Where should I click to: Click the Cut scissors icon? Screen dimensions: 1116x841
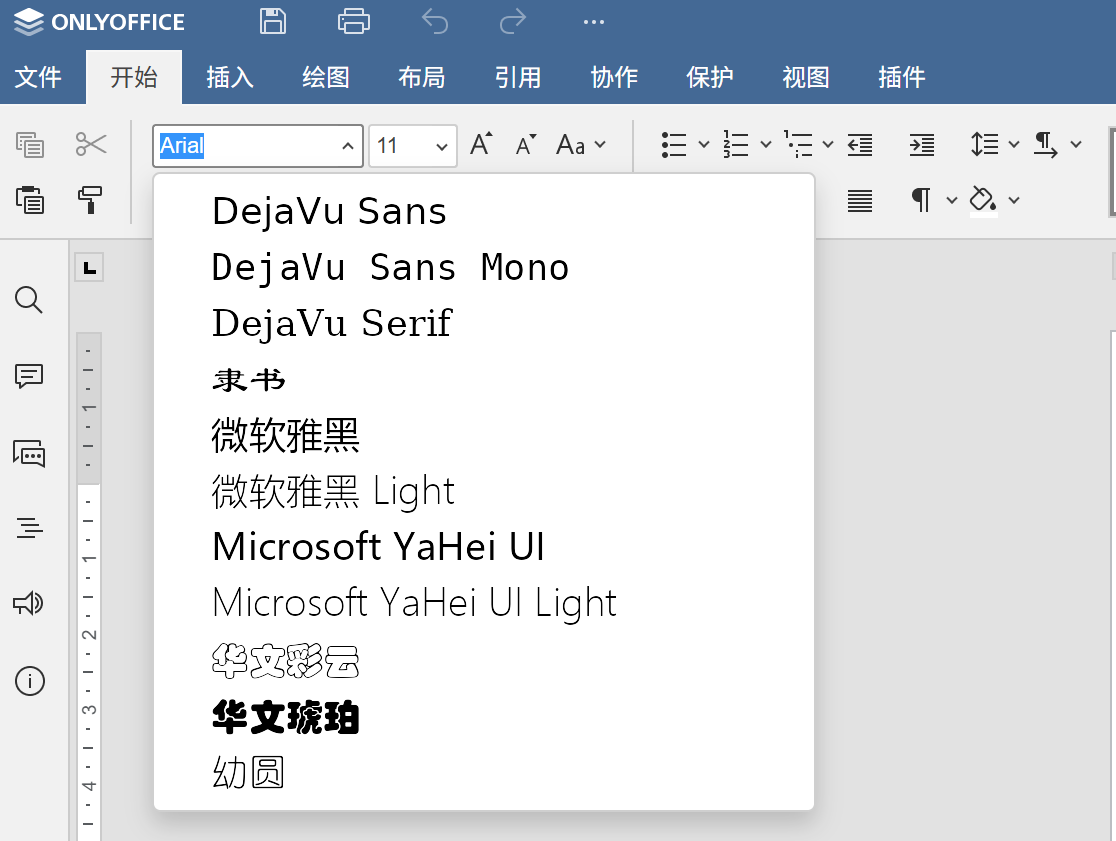tap(91, 145)
